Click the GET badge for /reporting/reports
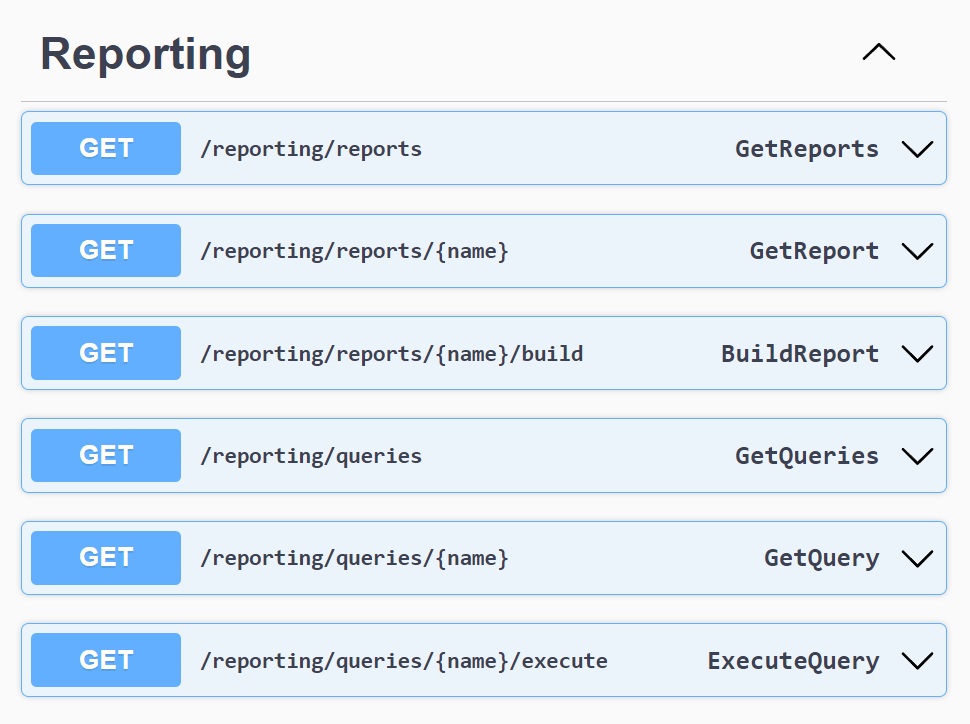The height and width of the screenshot is (724, 970). (106, 149)
